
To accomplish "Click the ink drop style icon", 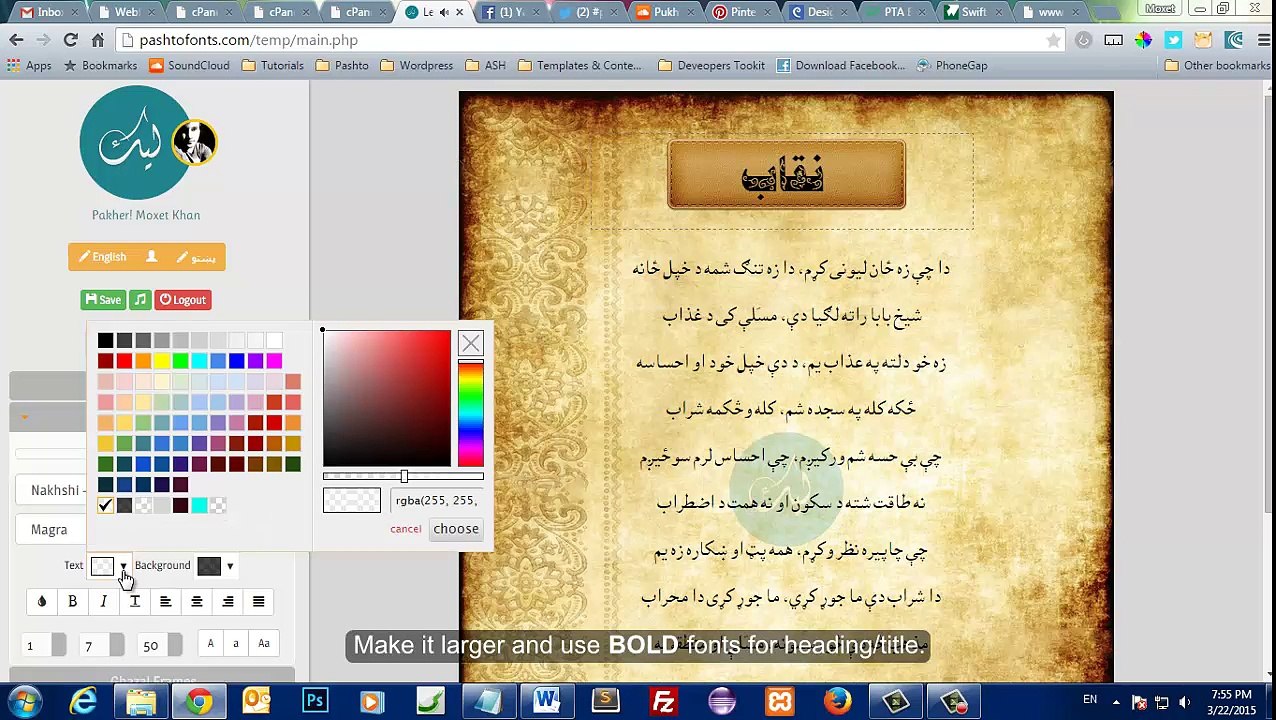I will (41, 602).
